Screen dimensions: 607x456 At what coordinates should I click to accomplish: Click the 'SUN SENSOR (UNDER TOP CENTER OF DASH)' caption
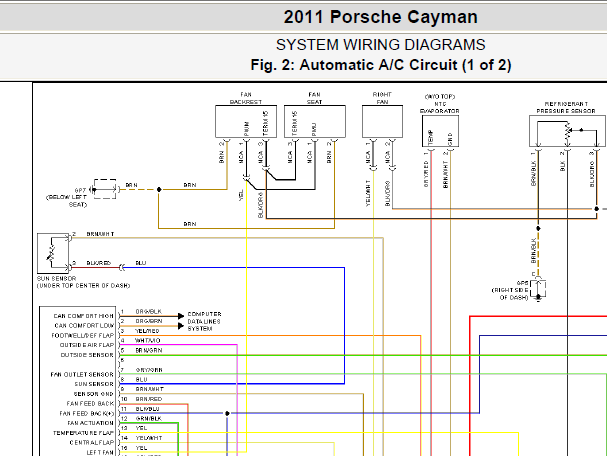(83, 282)
